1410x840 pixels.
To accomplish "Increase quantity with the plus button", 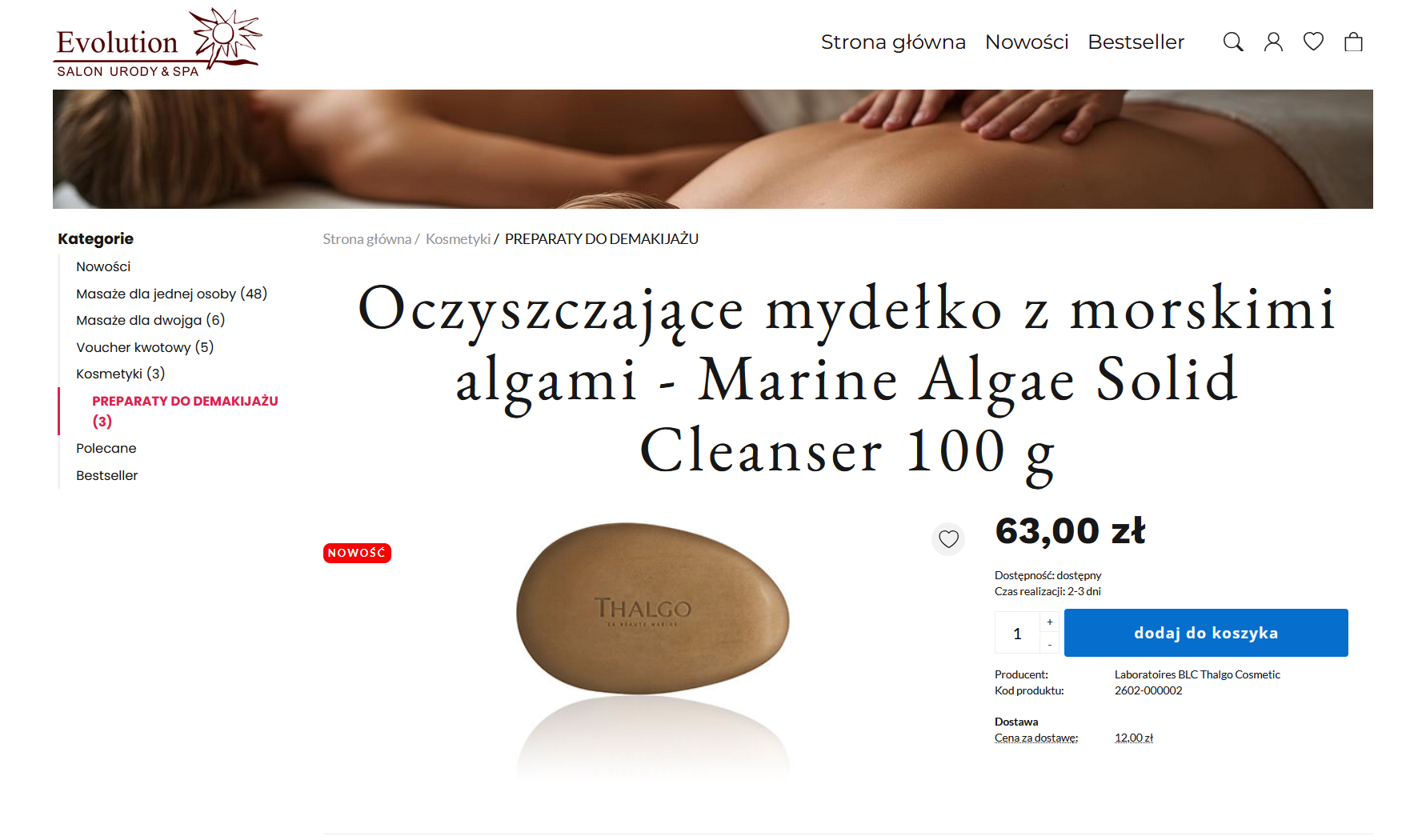I will pyautogui.click(x=1050, y=622).
